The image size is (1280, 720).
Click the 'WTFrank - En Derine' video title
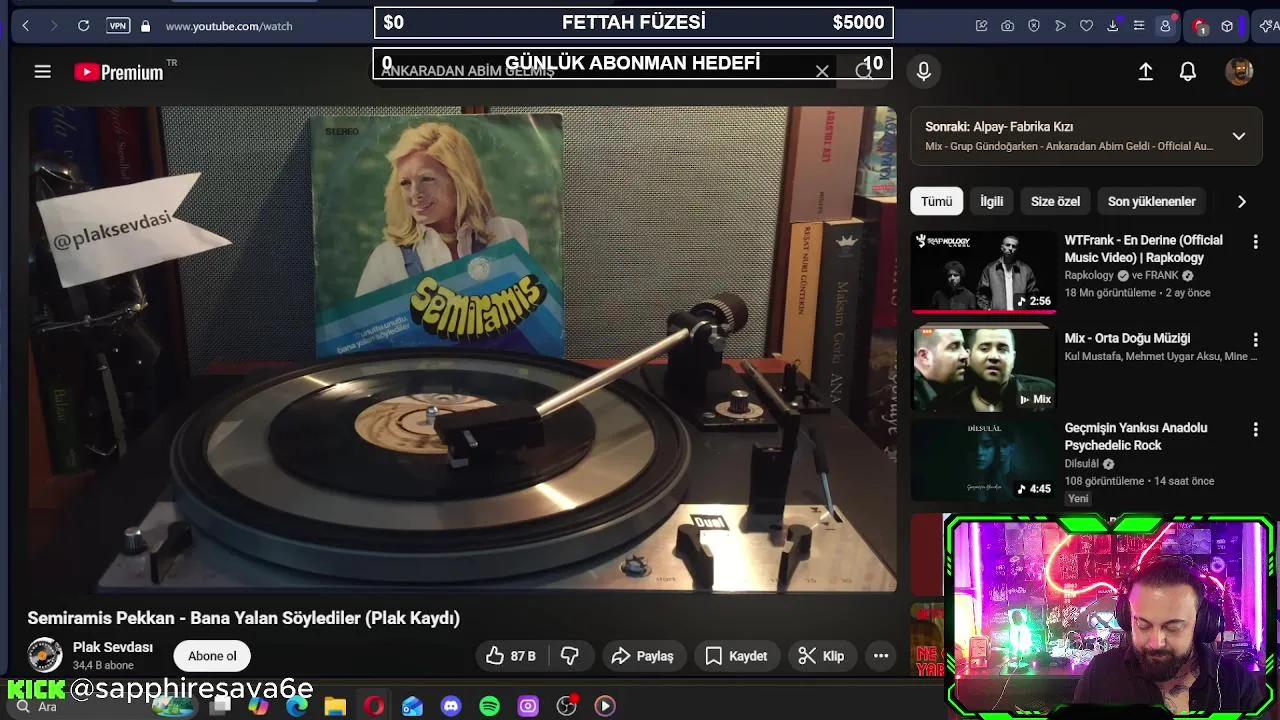(x=1143, y=249)
